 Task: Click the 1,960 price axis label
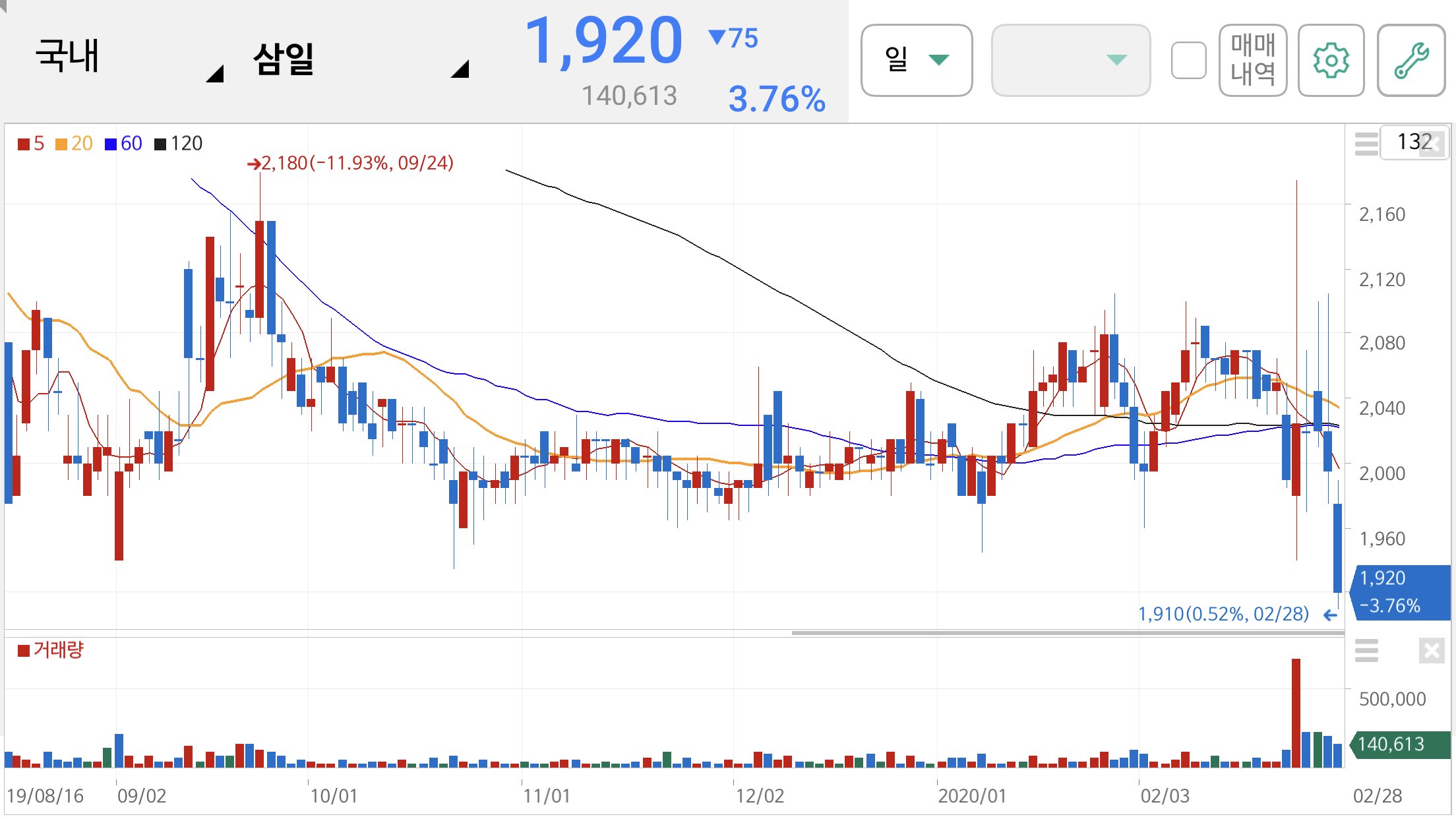(x=1382, y=539)
